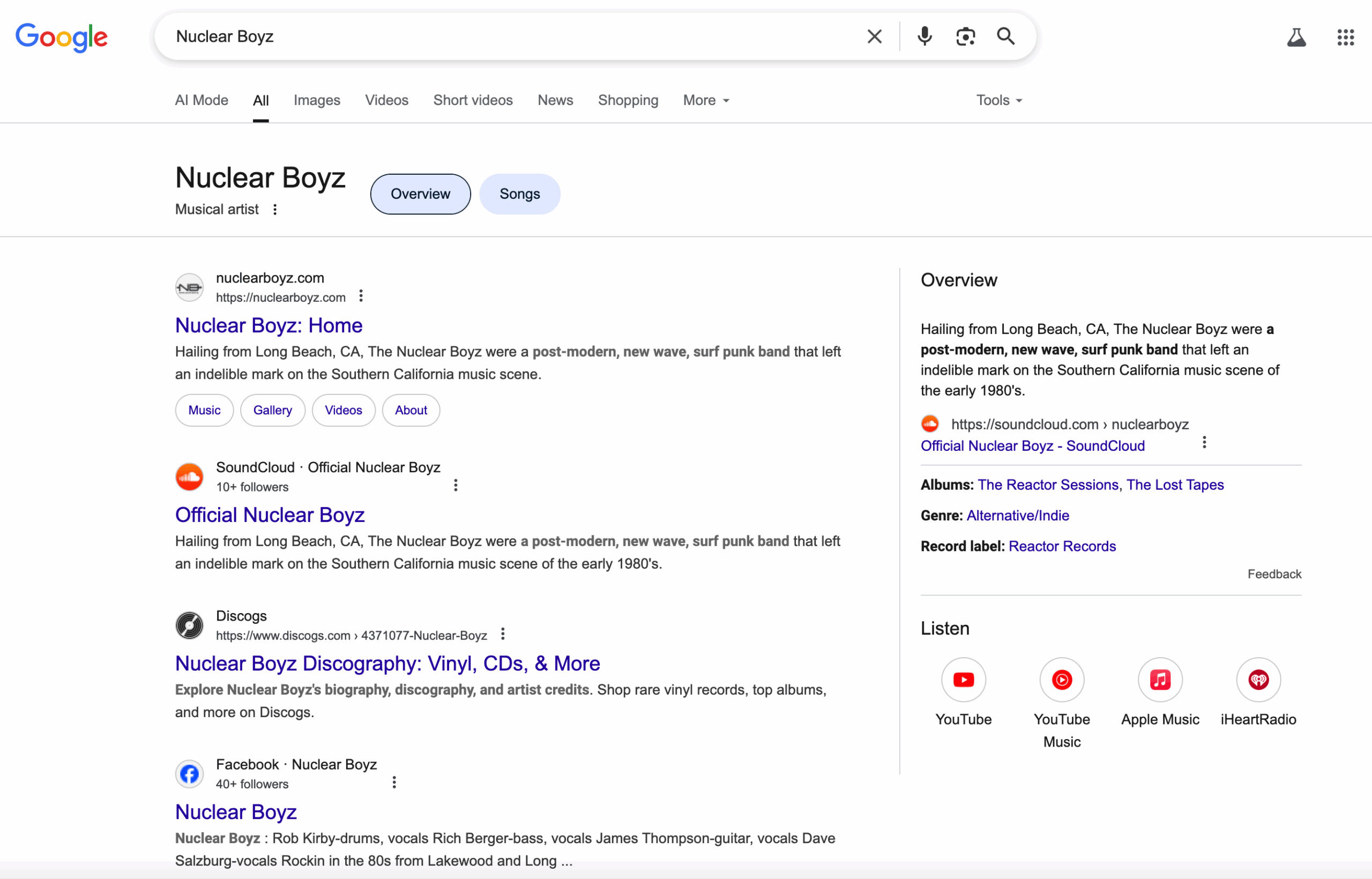
Task: Open the options menu for the Discogs result
Action: click(x=502, y=634)
